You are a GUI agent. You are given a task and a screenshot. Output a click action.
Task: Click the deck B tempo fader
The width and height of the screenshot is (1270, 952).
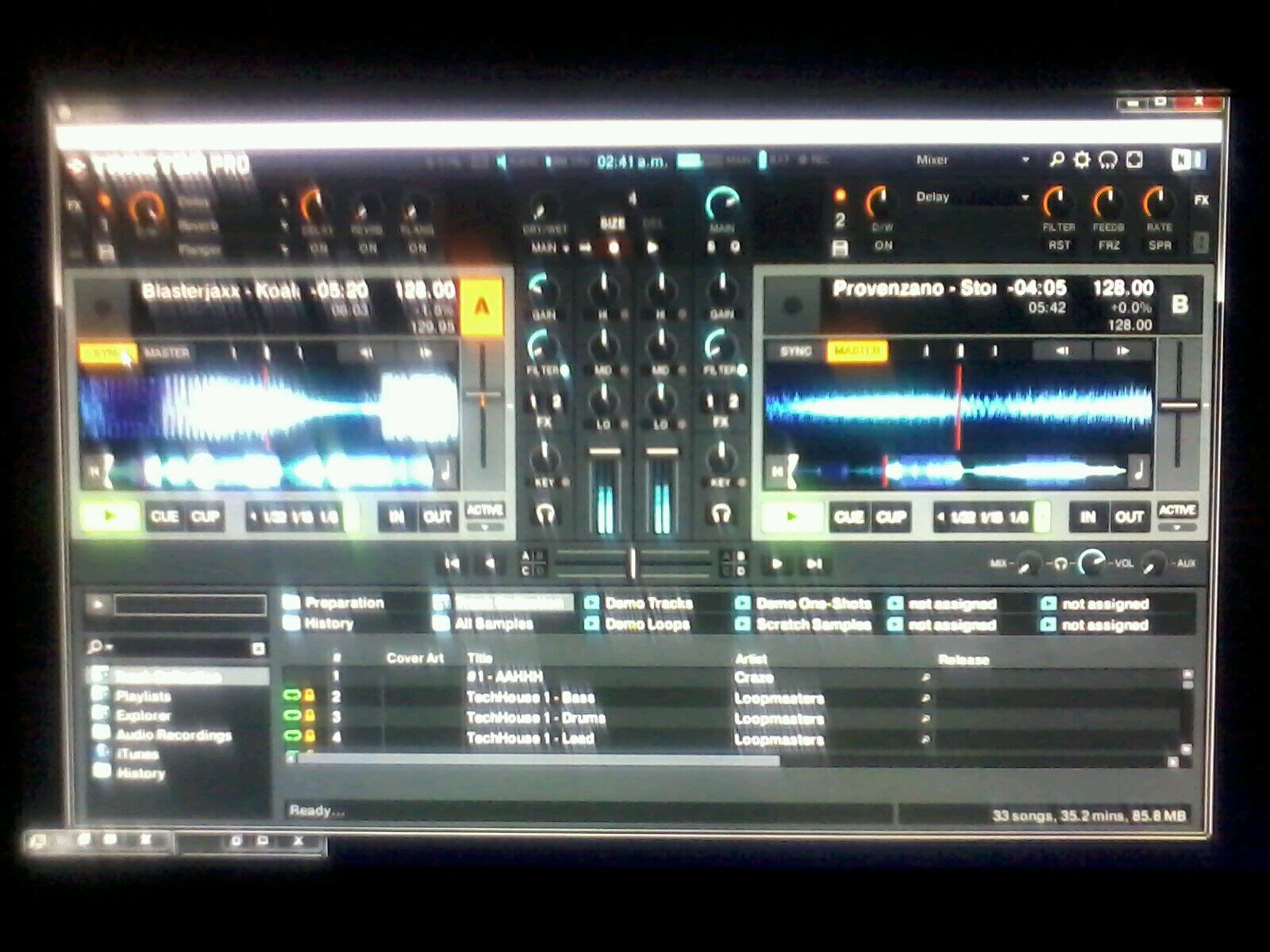click(x=1179, y=405)
